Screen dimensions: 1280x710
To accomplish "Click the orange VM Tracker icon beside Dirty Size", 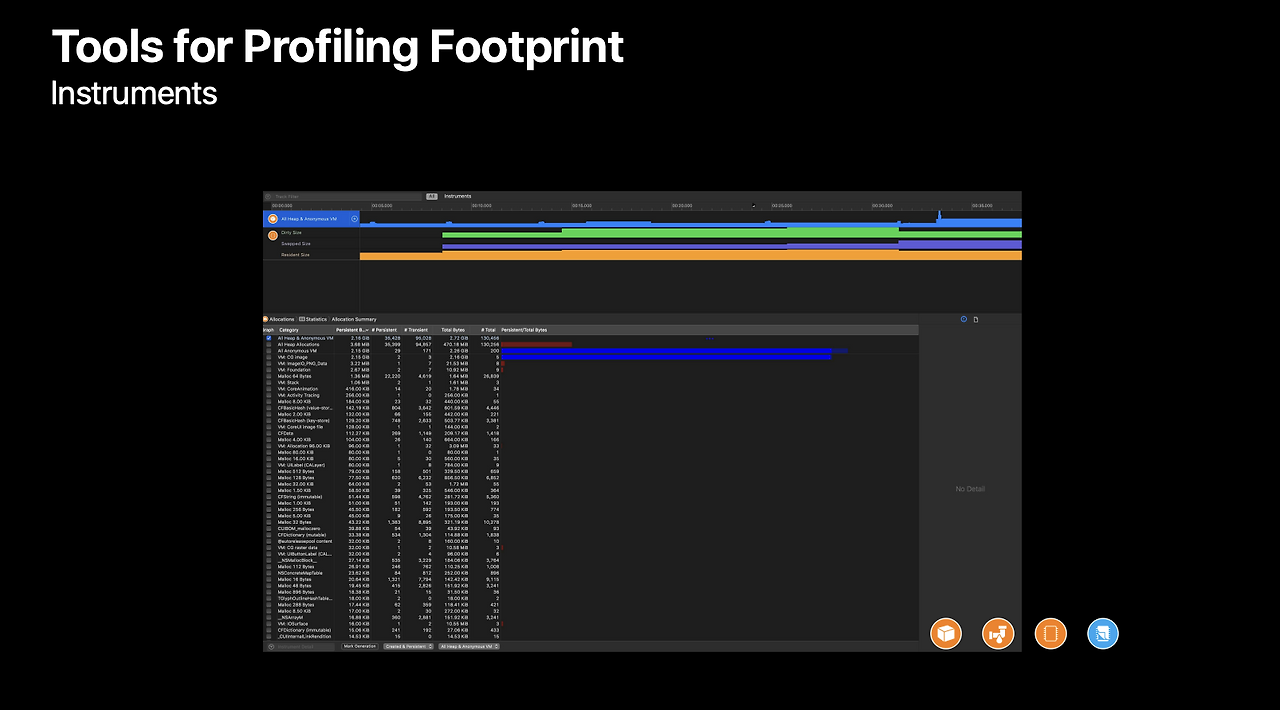I will pyautogui.click(x=273, y=235).
